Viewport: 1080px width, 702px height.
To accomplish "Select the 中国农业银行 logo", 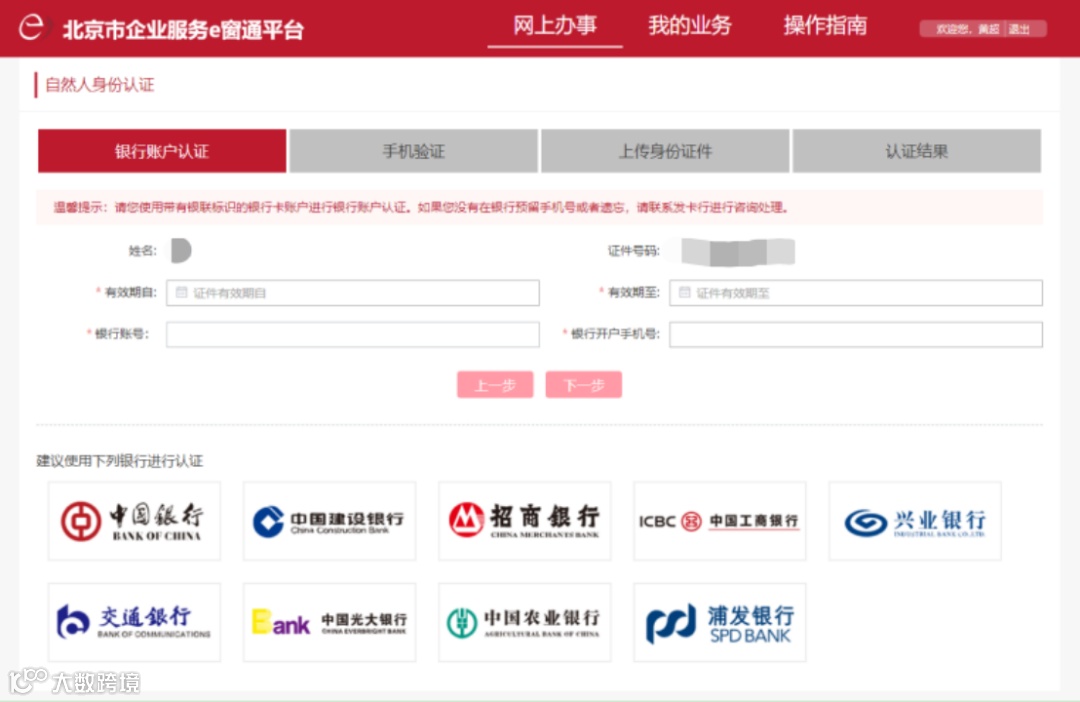I will coord(524,622).
